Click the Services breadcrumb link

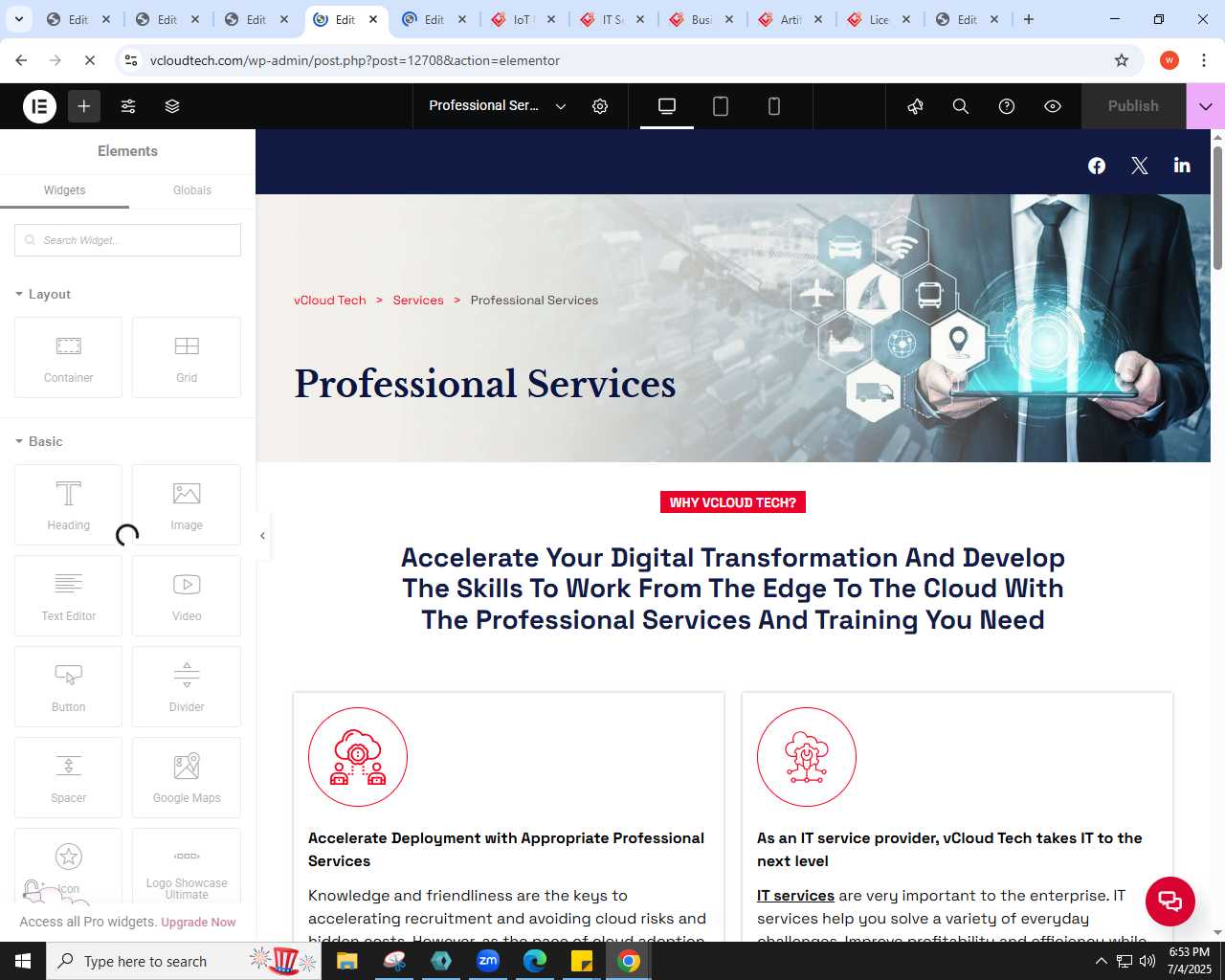(x=418, y=301)
